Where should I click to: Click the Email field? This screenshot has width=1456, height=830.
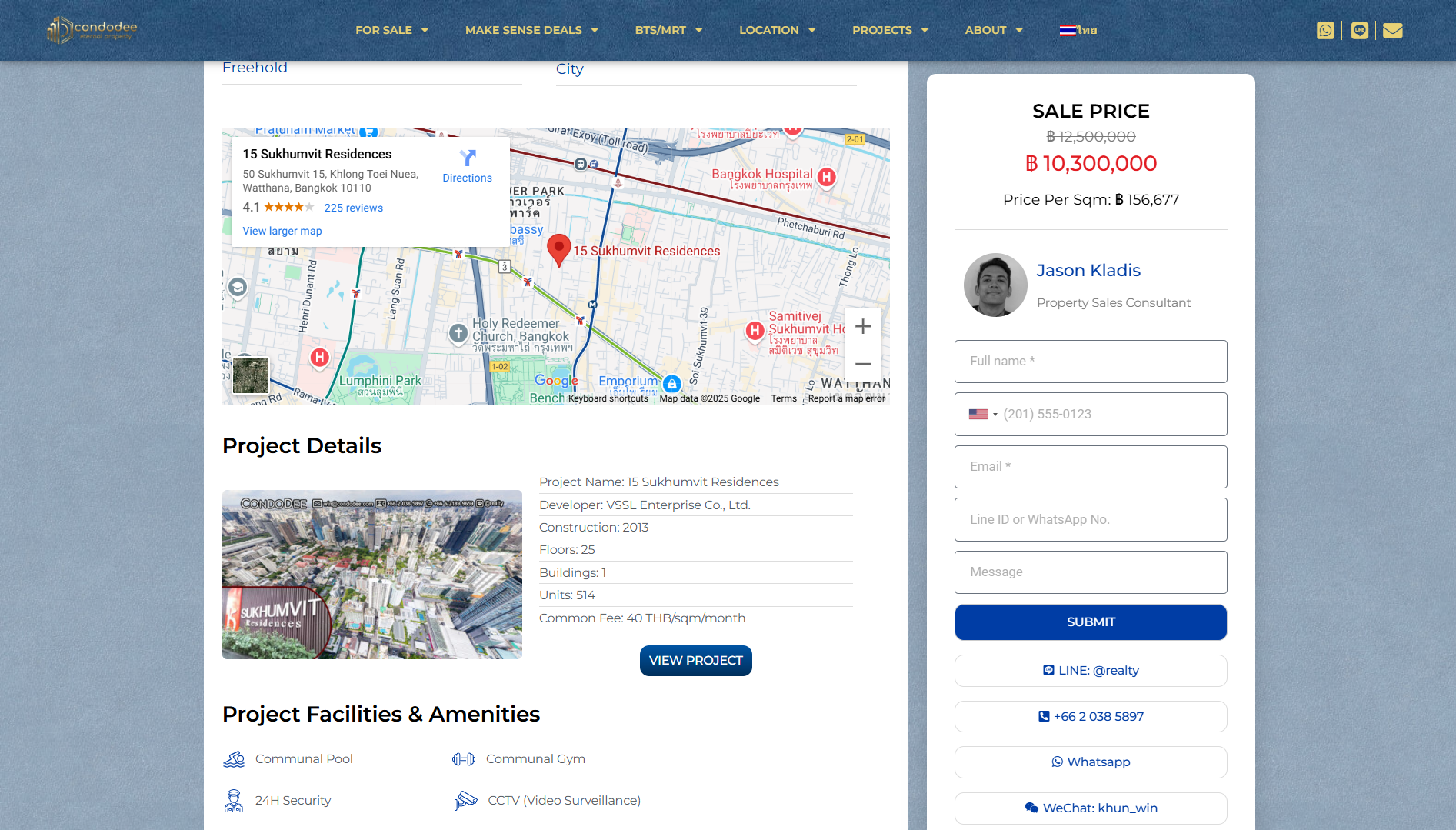[1091, 467]
